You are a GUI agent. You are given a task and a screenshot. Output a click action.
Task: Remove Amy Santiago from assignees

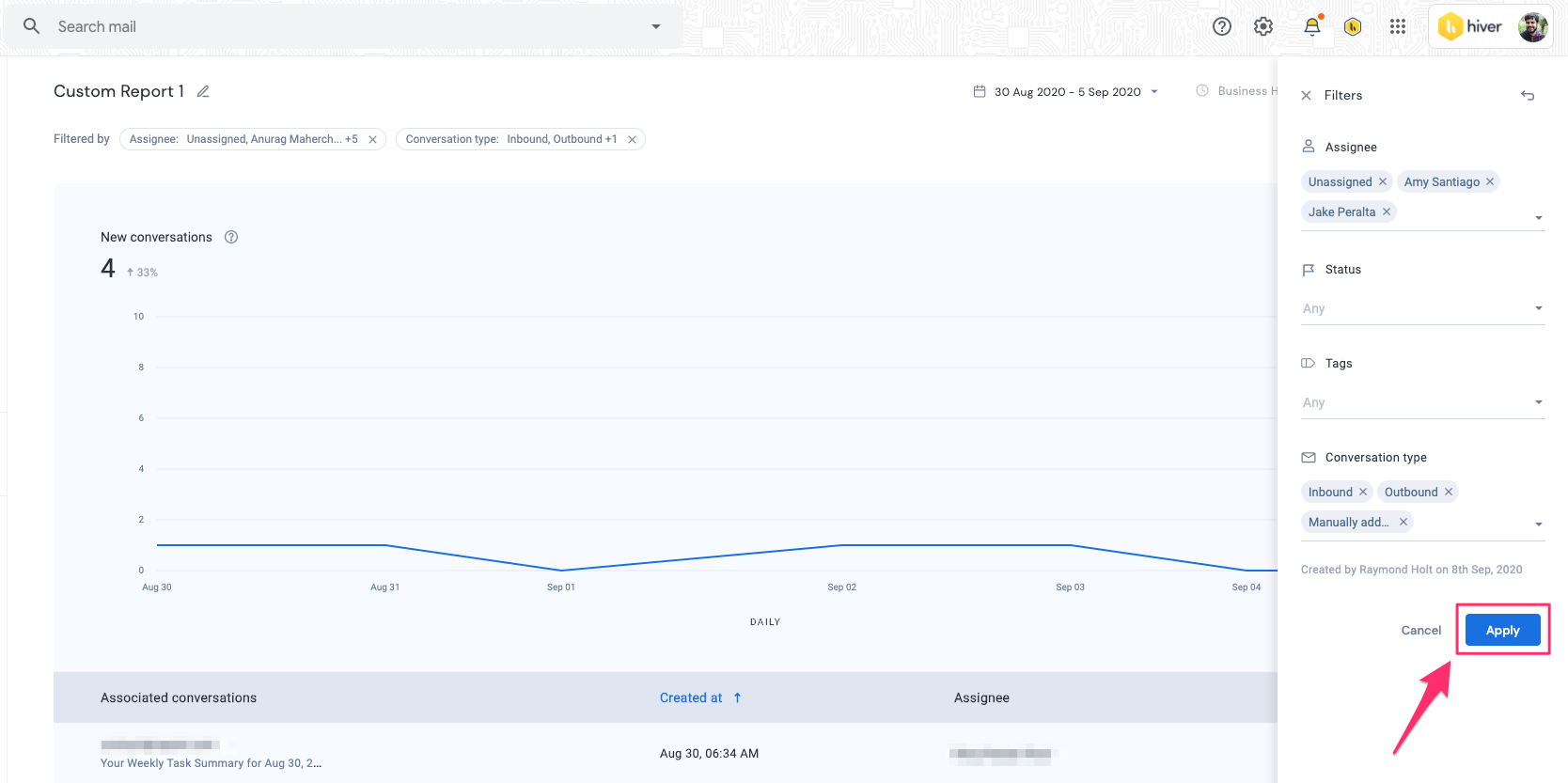point(1490,181)
